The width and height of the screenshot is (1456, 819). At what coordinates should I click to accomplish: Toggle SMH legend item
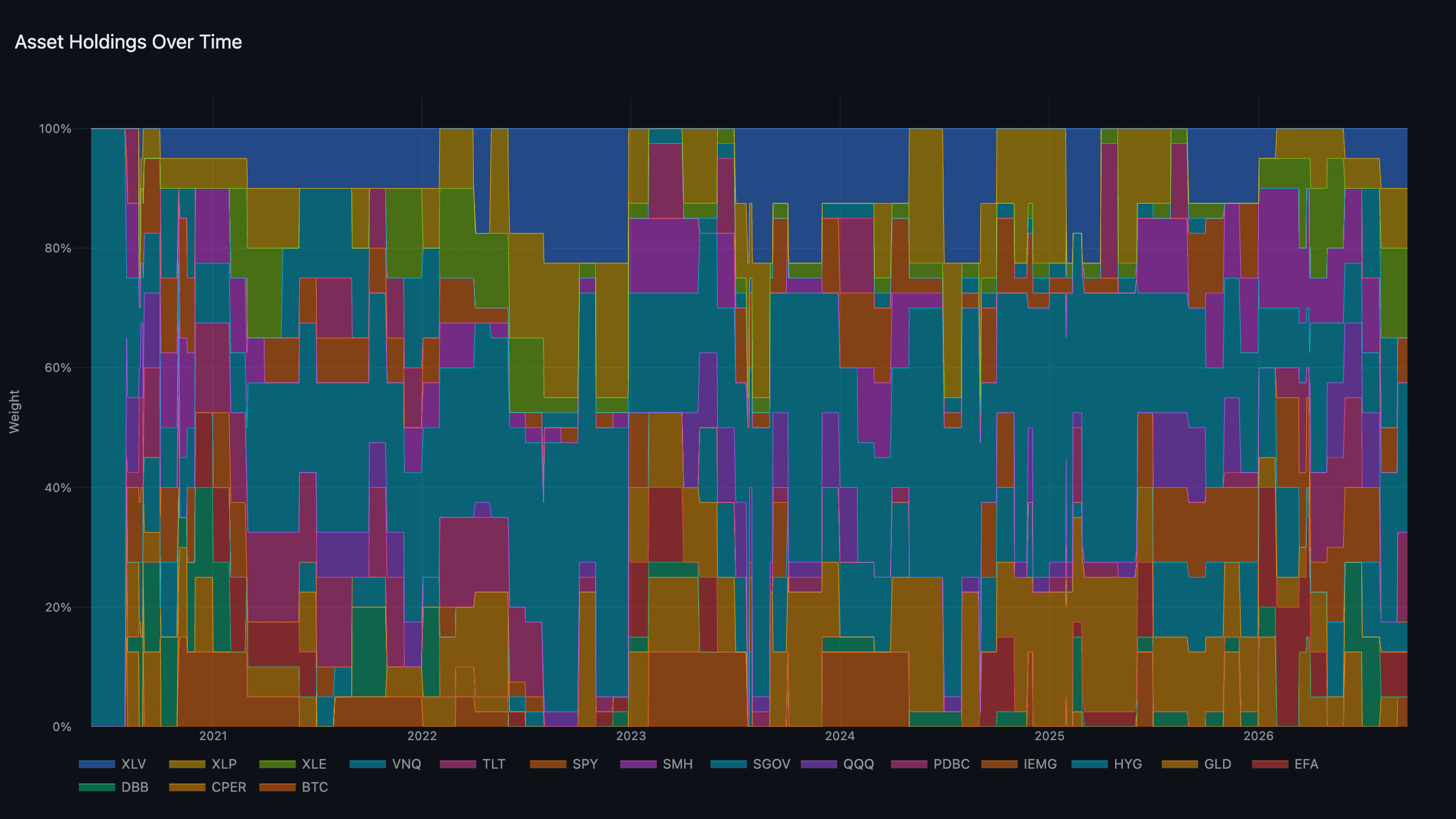pyautogui.click(x=656, y=764)
